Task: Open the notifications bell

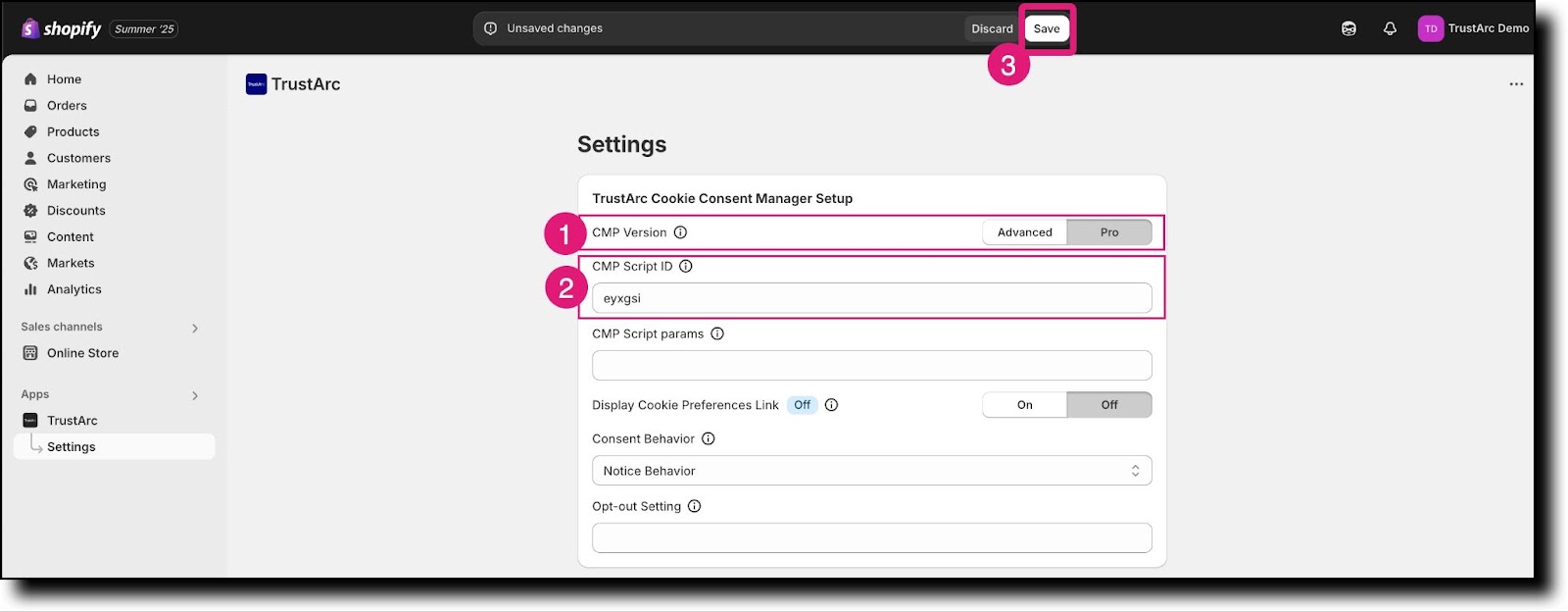Action: coord(1390,28)
